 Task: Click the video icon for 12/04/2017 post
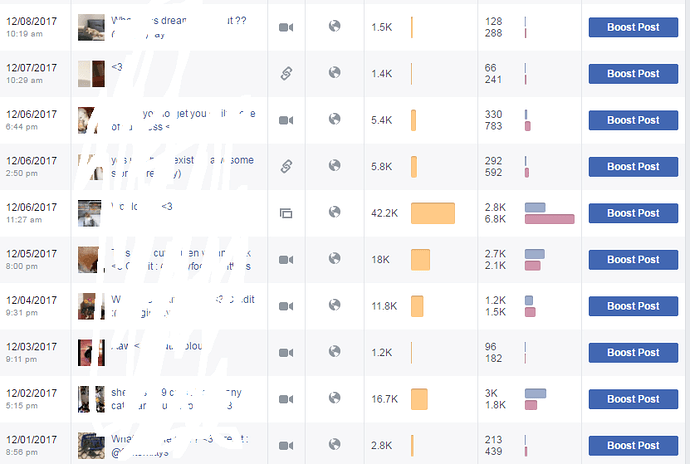click(x=286, y=306)
